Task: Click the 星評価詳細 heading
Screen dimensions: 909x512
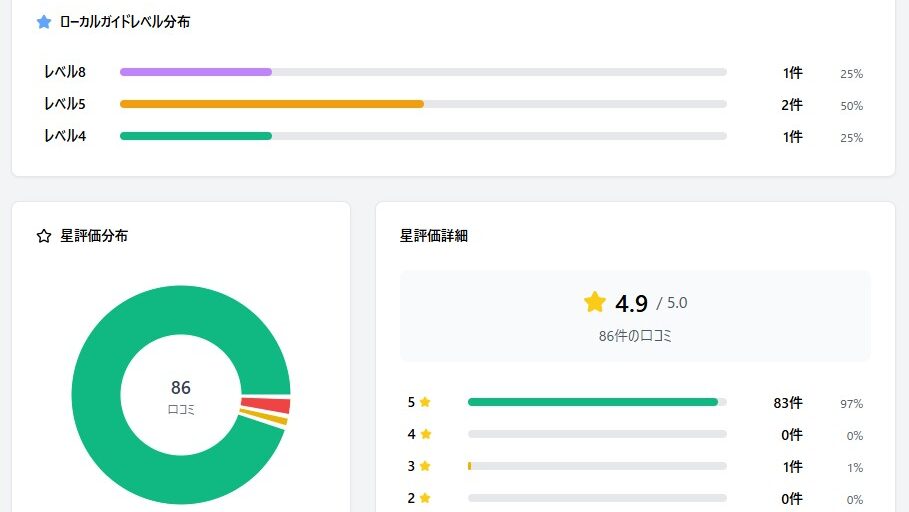Action: tap(433, 236)
